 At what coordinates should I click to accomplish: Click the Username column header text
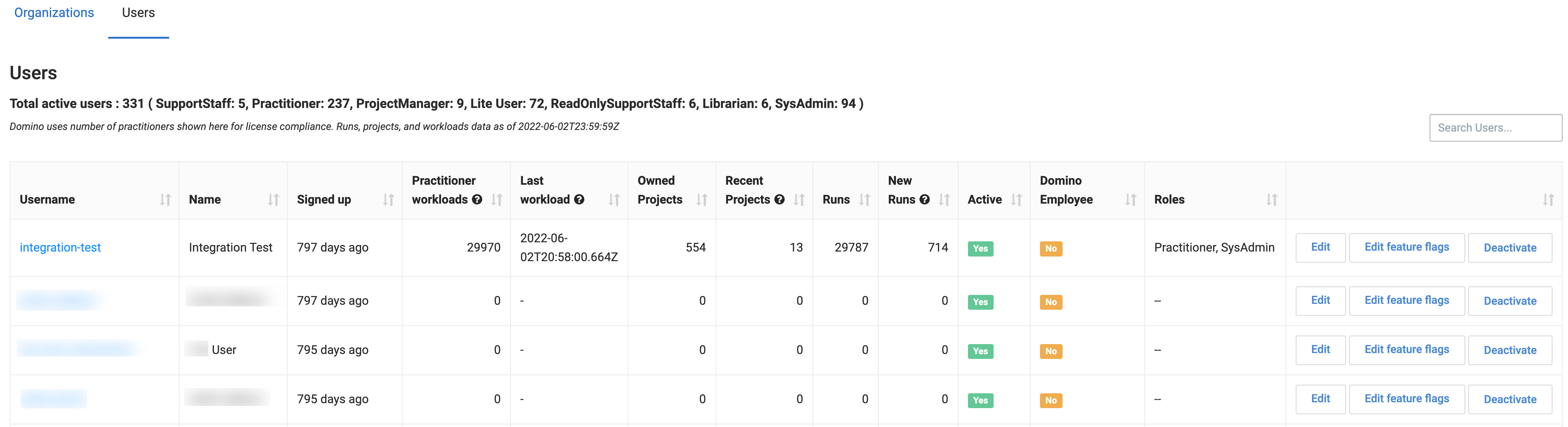(48, 200)
